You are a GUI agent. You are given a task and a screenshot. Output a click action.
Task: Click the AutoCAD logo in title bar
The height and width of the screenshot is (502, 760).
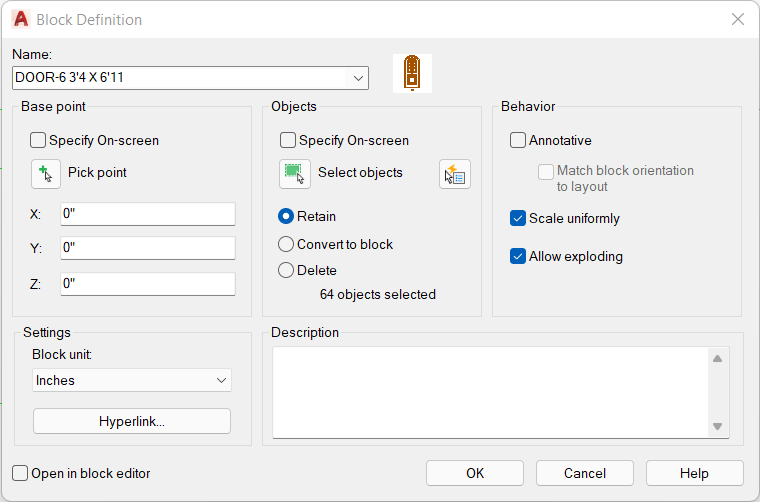point(21,19)
